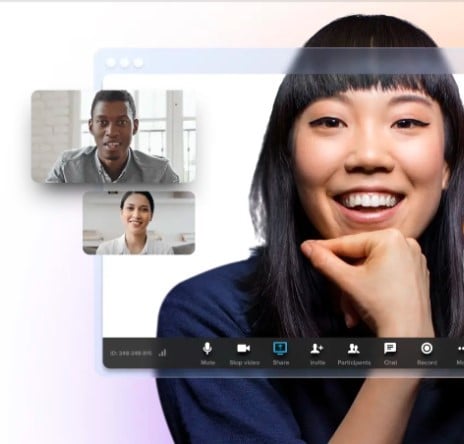Click the "Chat" text label
Image resolution: width=464 pixels, height=444 pixels.
(x=390, y=363)
